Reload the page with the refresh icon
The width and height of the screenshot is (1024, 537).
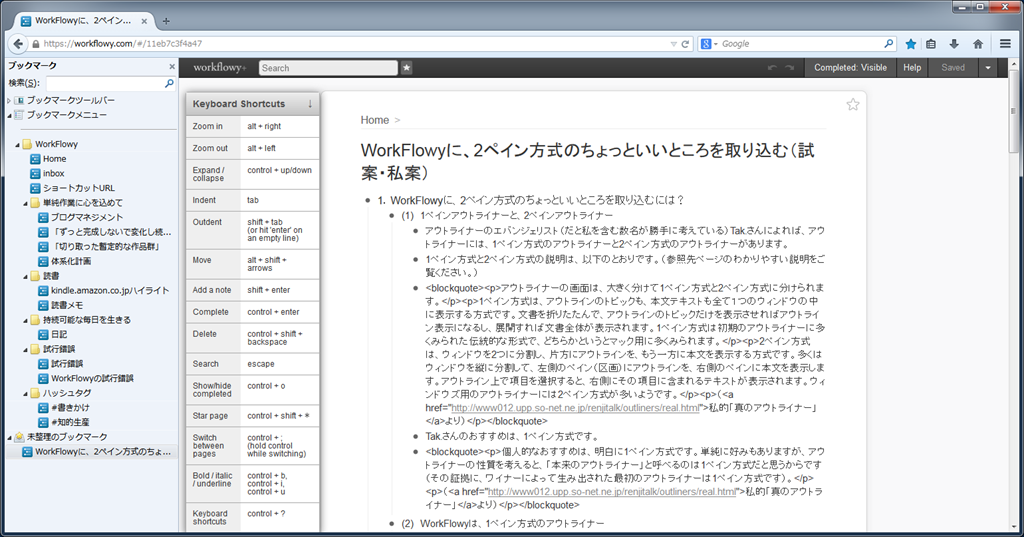tap(685, 44)
